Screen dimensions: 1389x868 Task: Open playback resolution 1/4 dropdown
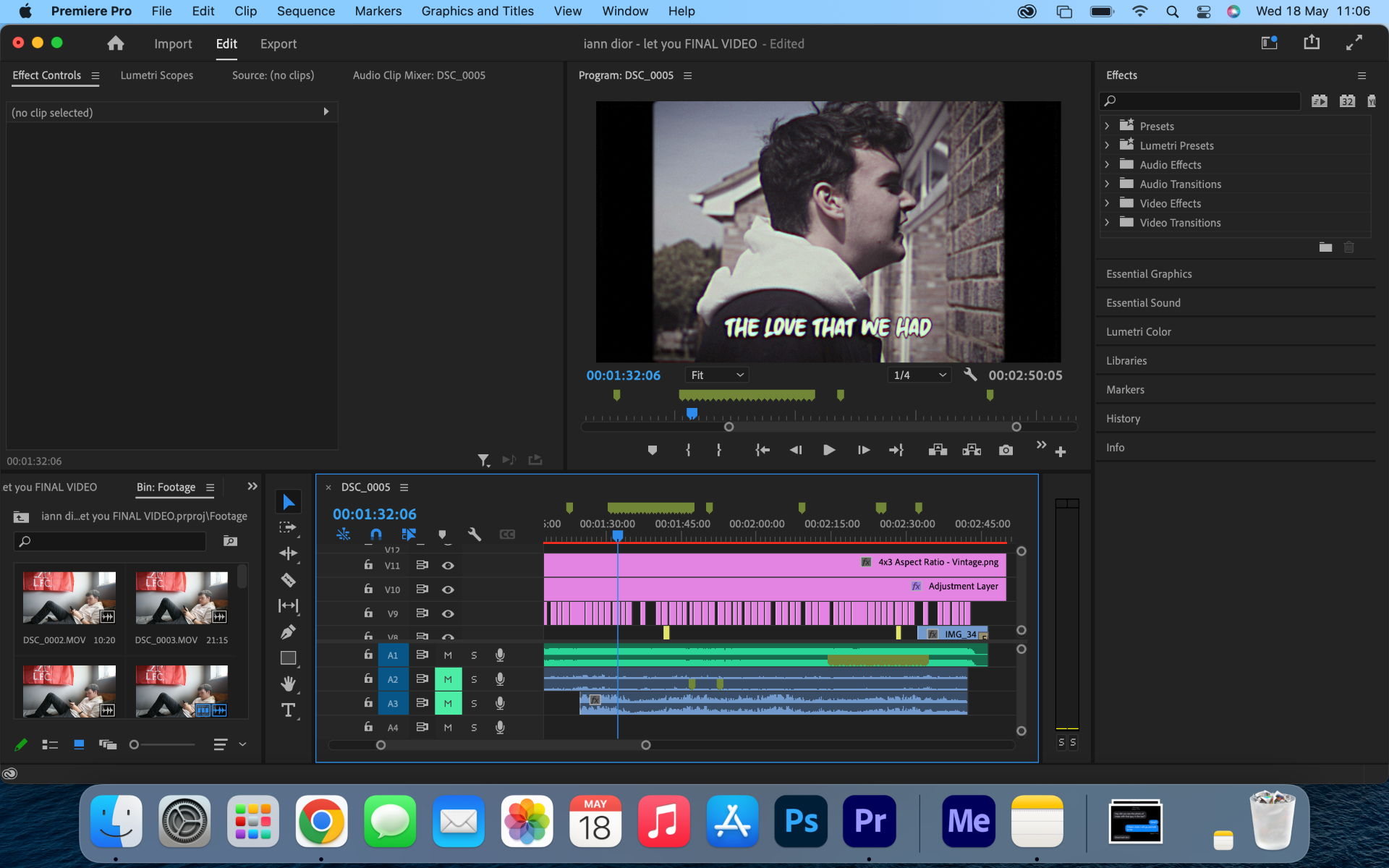pyautogui.click(x=919, y=375)
